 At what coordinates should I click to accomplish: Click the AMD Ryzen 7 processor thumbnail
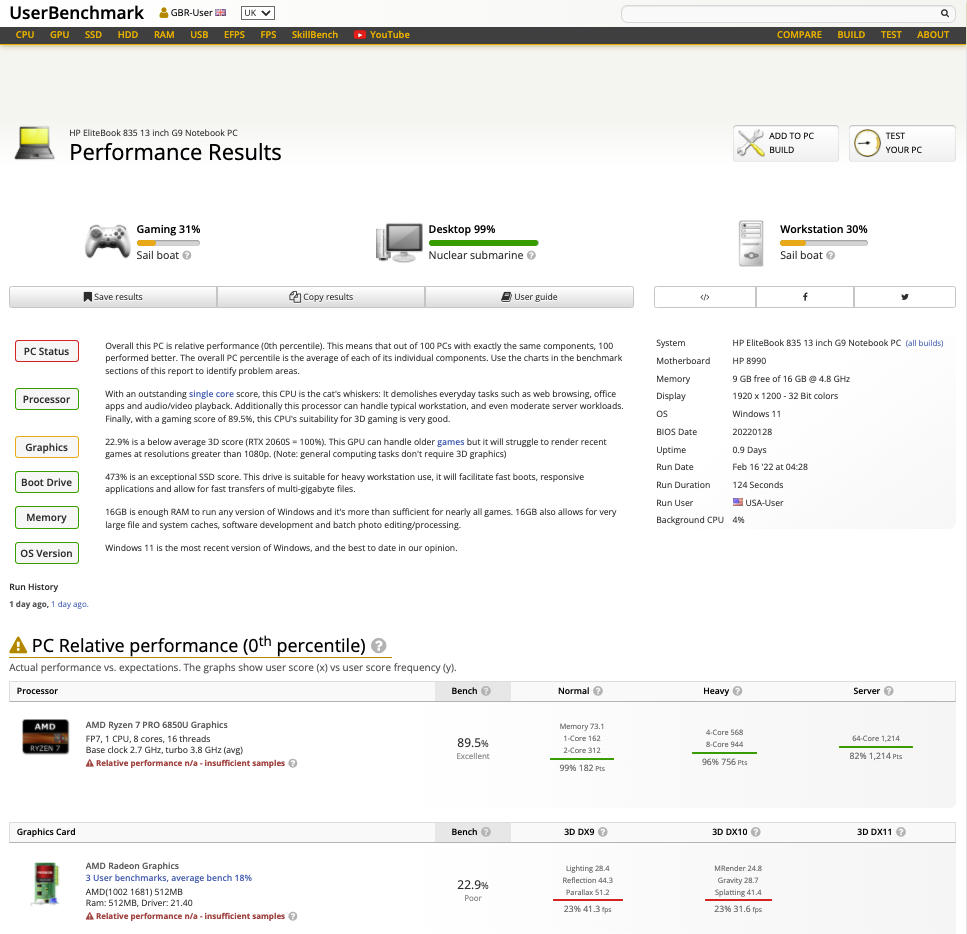tap(45, 736)
